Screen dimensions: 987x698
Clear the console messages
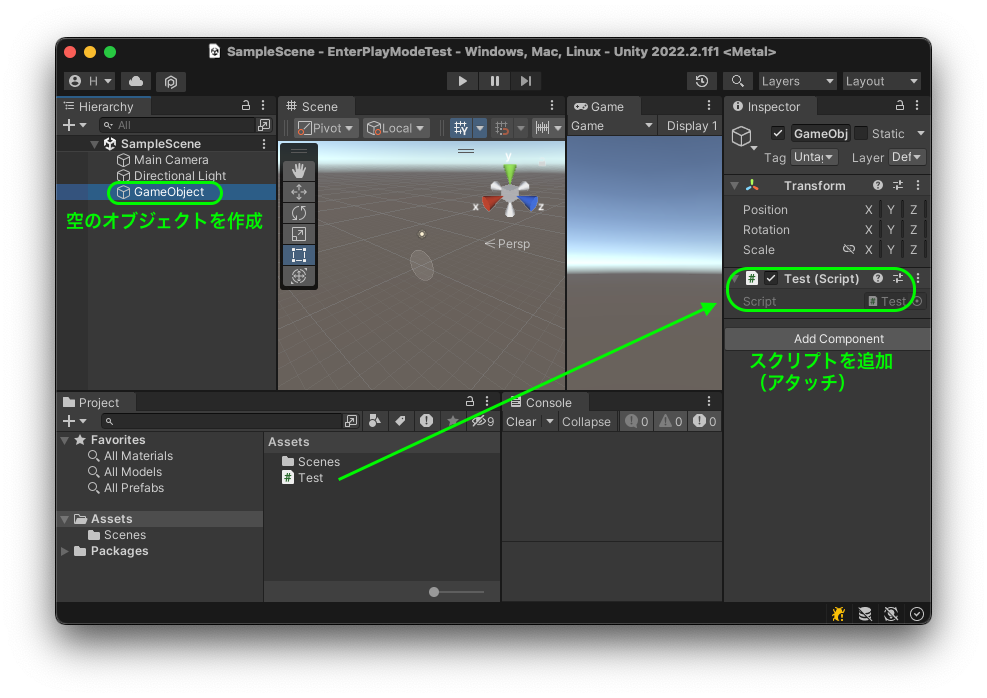(x=521, y=422)
